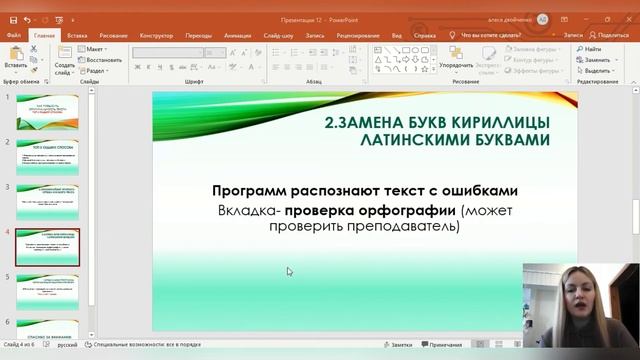Switch to the Animation (Анимация) tab
Viewport: 640px width, 360px height.
point(238,36)
